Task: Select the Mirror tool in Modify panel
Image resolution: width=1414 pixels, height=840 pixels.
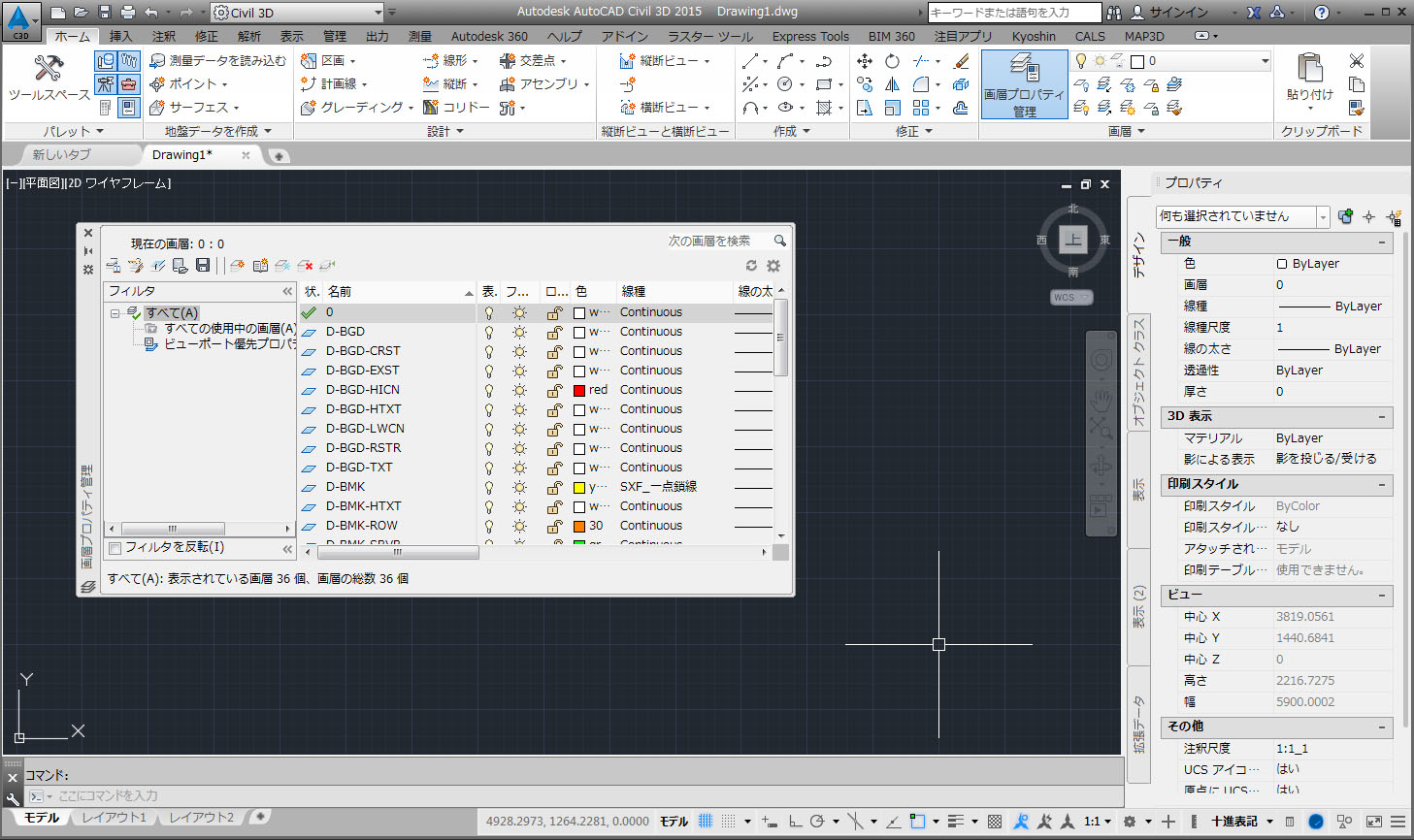Action: point(892,84)
